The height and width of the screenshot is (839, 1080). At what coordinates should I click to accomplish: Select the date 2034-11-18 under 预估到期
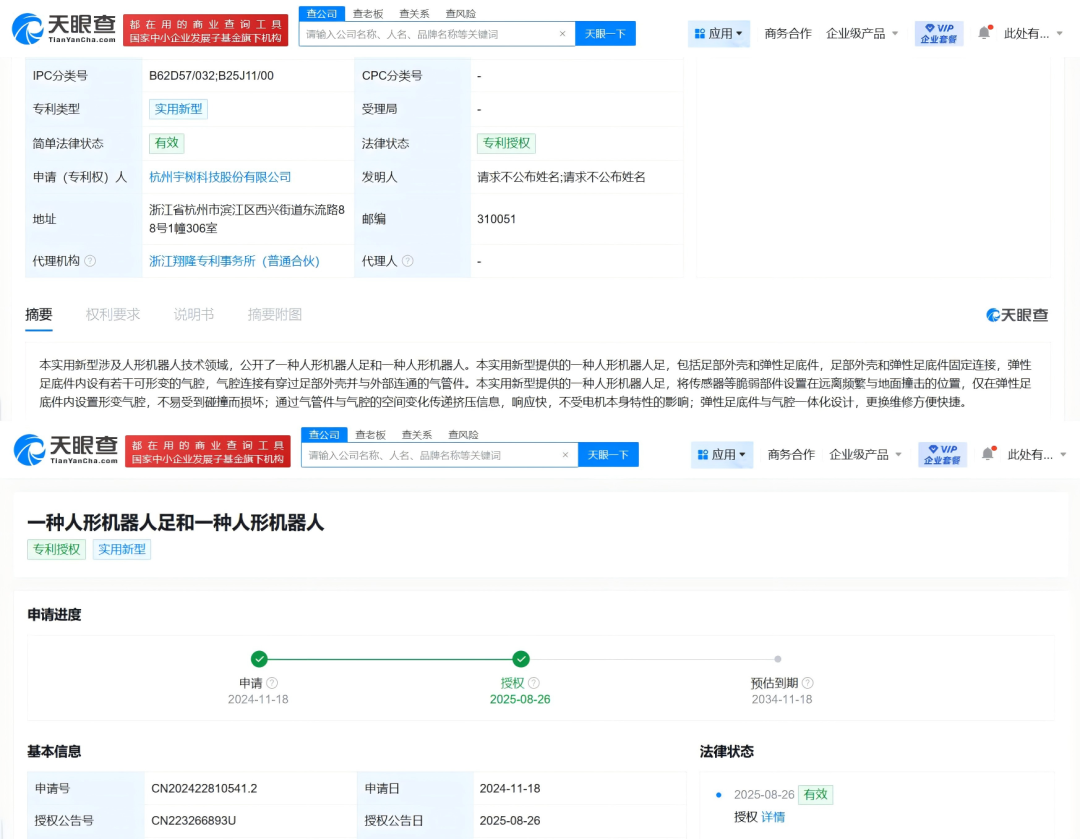coord(782,699)
